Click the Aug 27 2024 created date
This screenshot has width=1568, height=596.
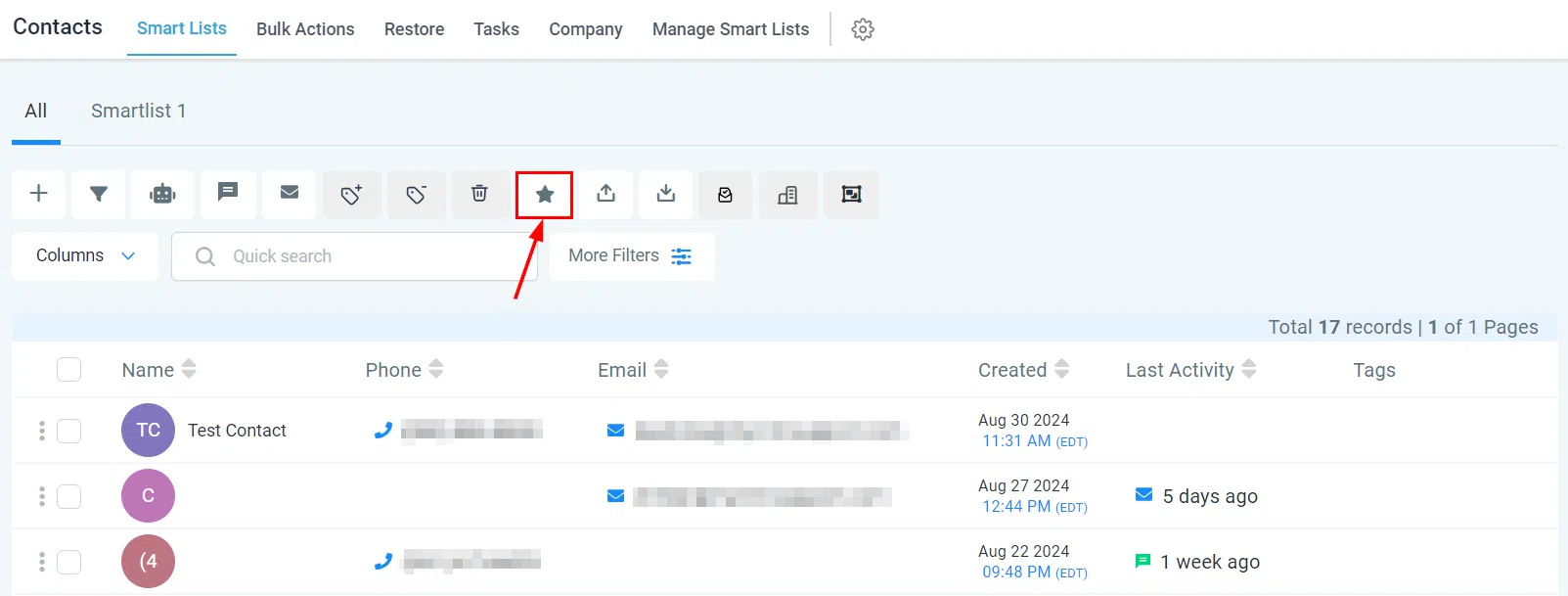[x=1024, y=485]
